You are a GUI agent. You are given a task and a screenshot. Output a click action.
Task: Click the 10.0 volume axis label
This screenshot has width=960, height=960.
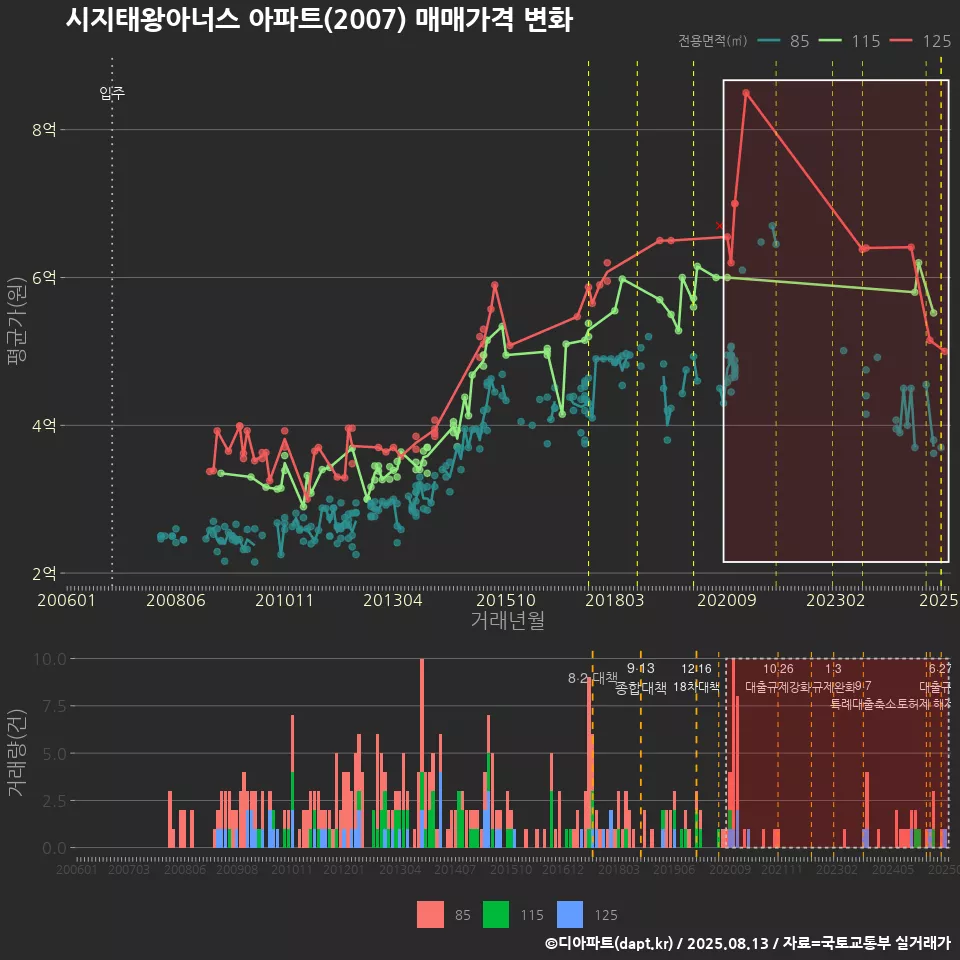pyautogui.click(x=50, y=659)
